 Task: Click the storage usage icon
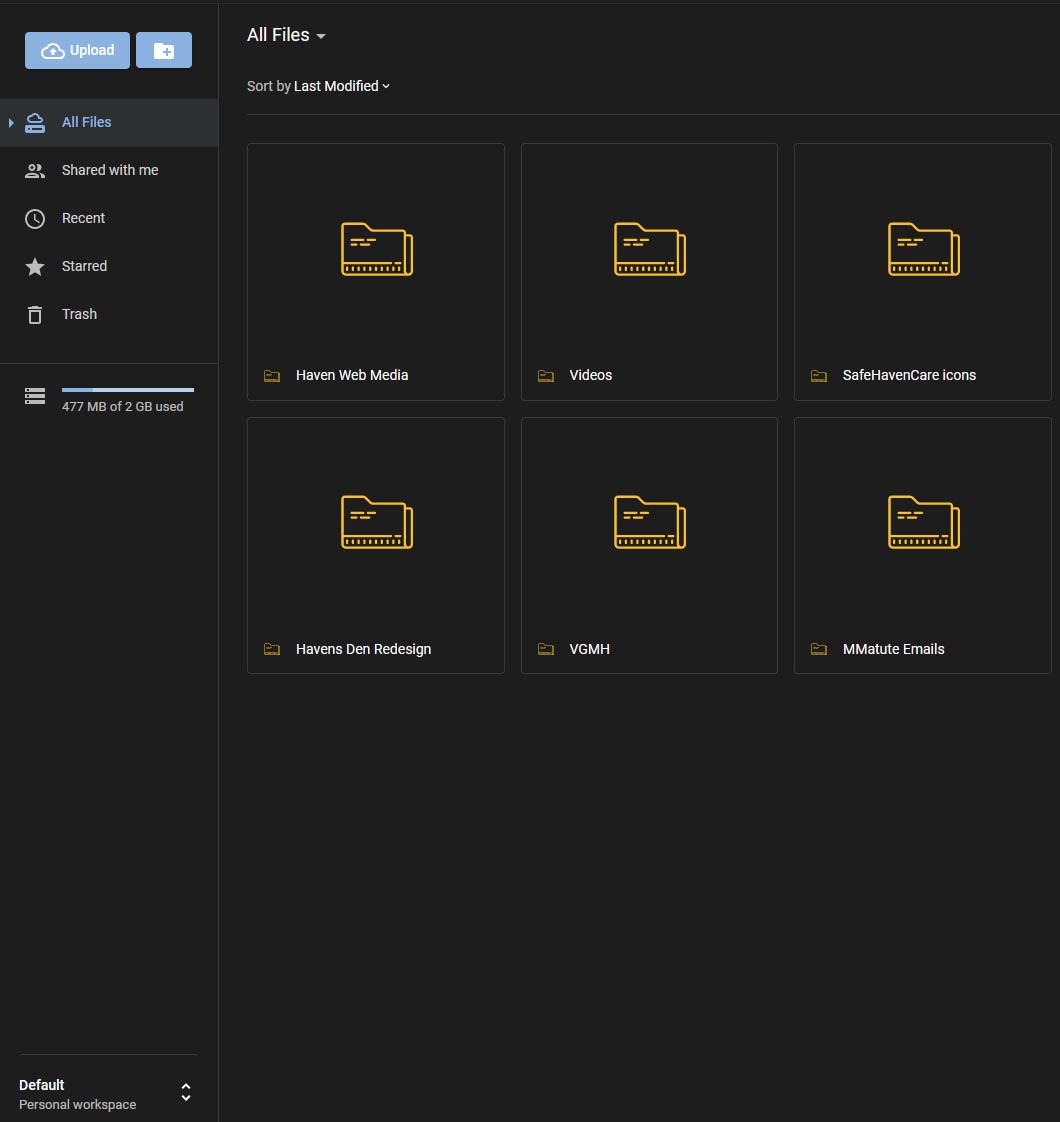tap(35, 396)
